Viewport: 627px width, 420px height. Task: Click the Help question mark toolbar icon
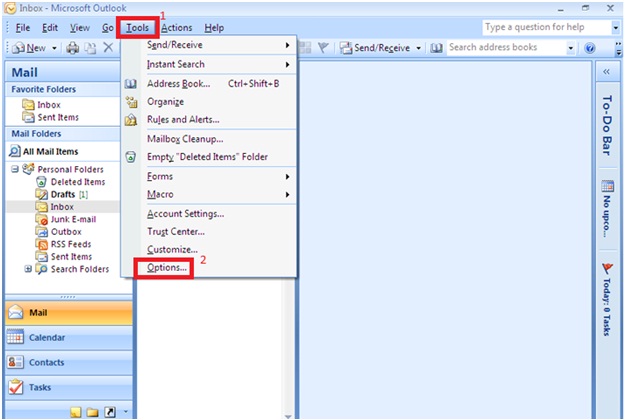(x=590, y=48)
